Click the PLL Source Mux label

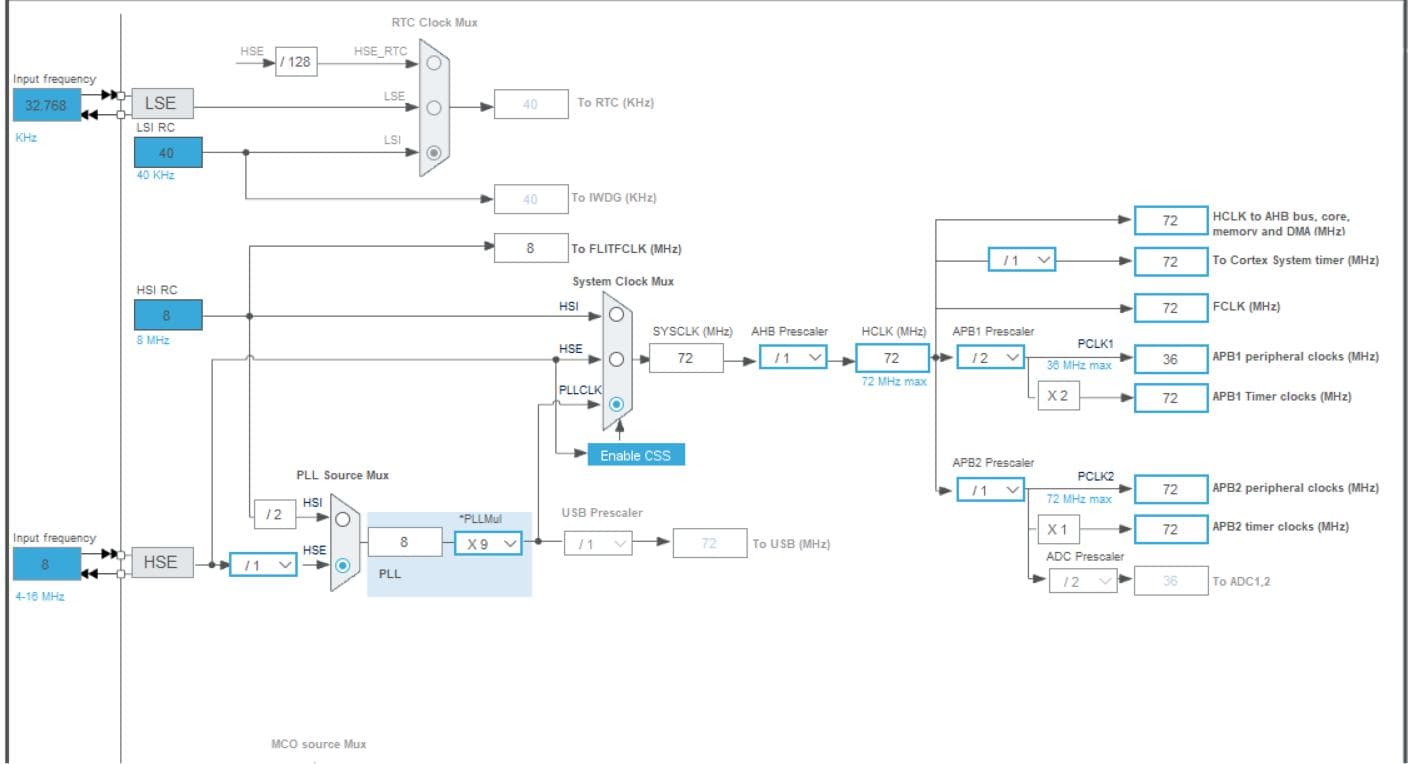click(x=343, y=475)
